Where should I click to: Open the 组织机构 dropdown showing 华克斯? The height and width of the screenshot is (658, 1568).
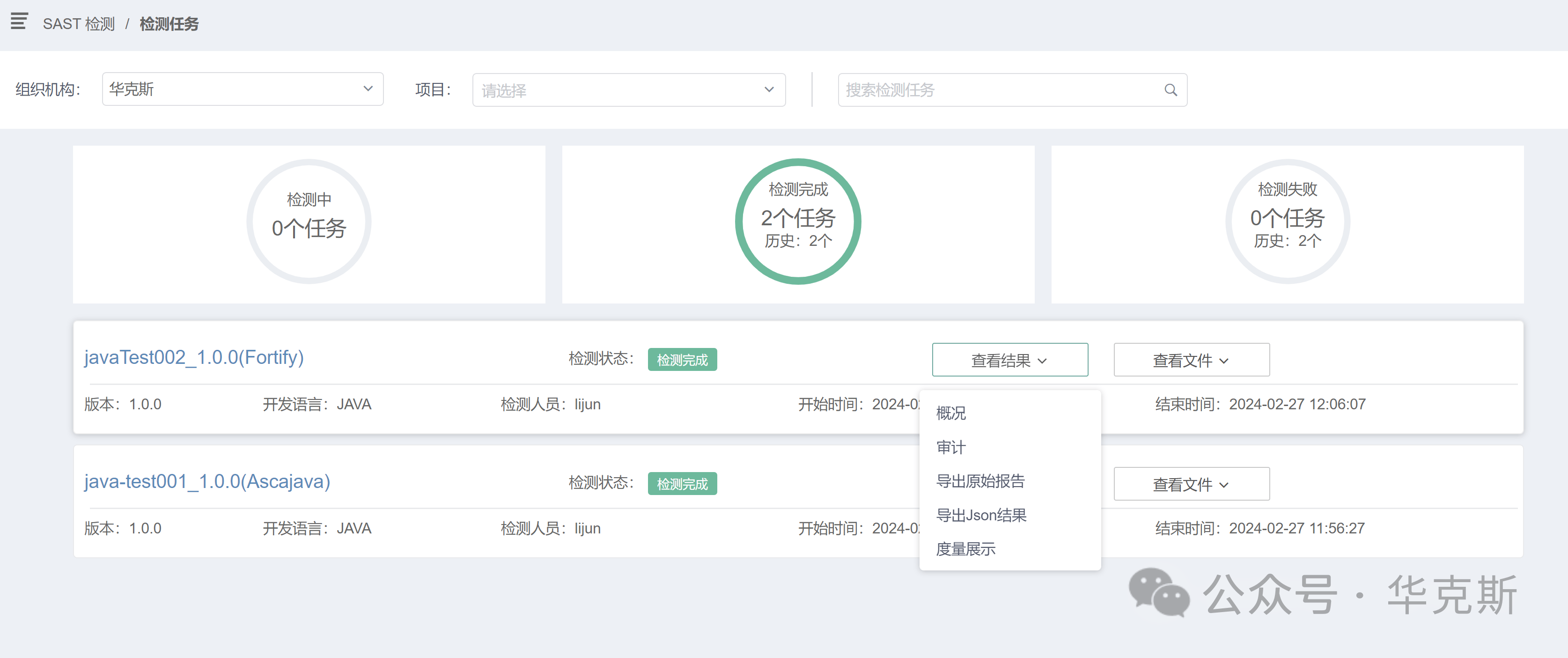[x=242, y=89]
